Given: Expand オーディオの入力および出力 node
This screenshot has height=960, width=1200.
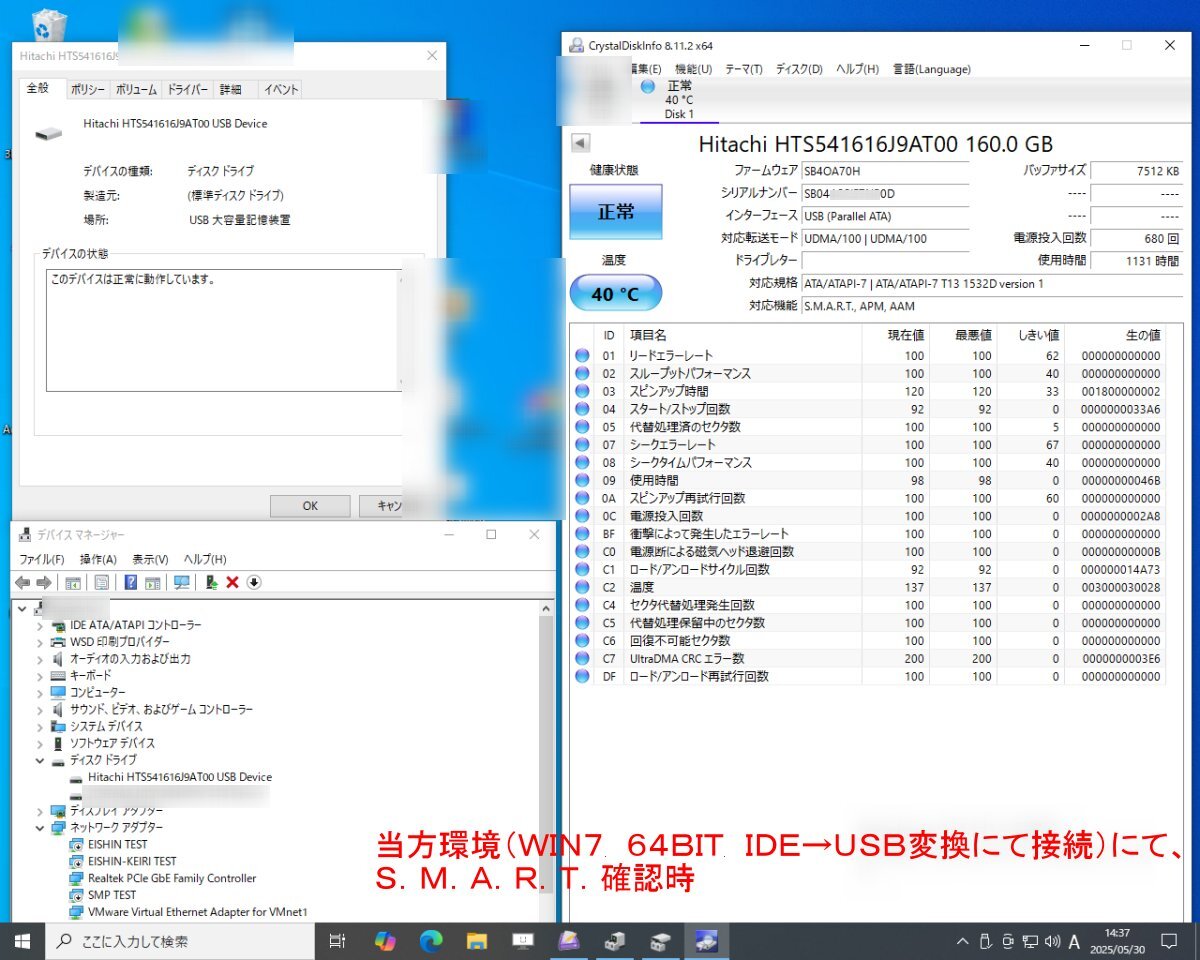Looking at the screenshot, I should point(40,659).
